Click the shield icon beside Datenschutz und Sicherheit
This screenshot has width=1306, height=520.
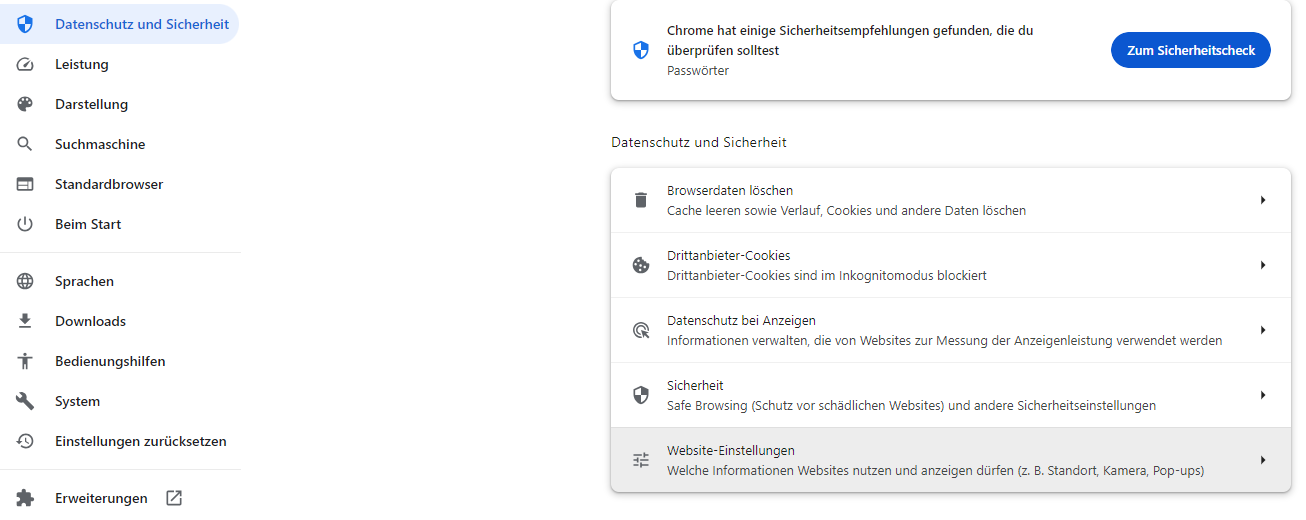(x=25, y=24)
